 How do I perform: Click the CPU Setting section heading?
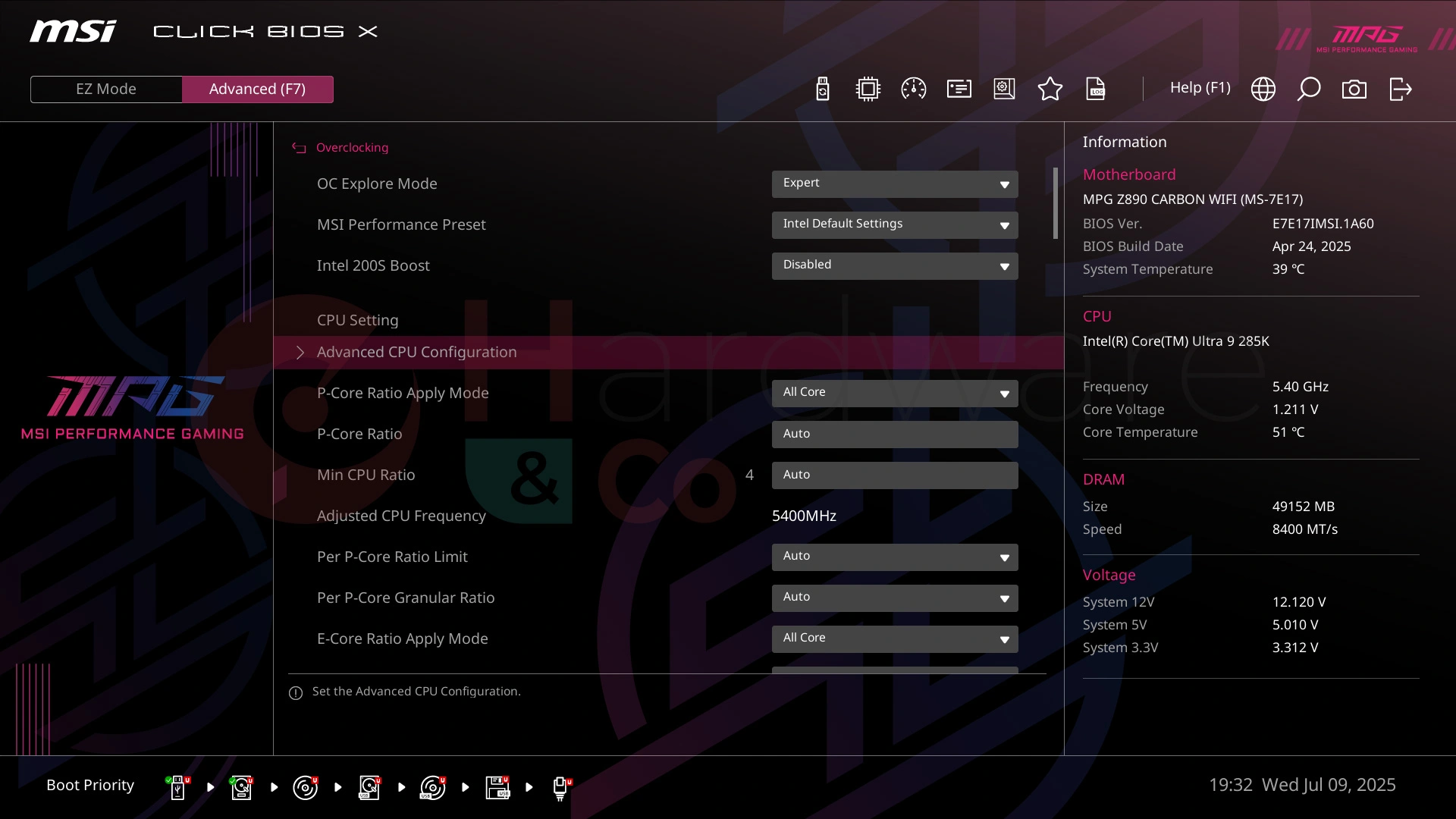(x=357, y=320)
